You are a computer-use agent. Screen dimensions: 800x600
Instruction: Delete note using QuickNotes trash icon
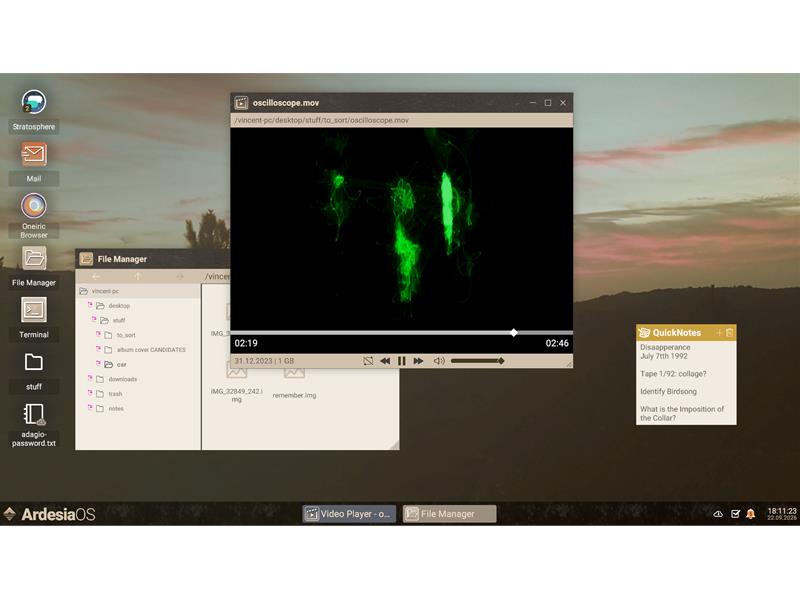tap(729, 333)
